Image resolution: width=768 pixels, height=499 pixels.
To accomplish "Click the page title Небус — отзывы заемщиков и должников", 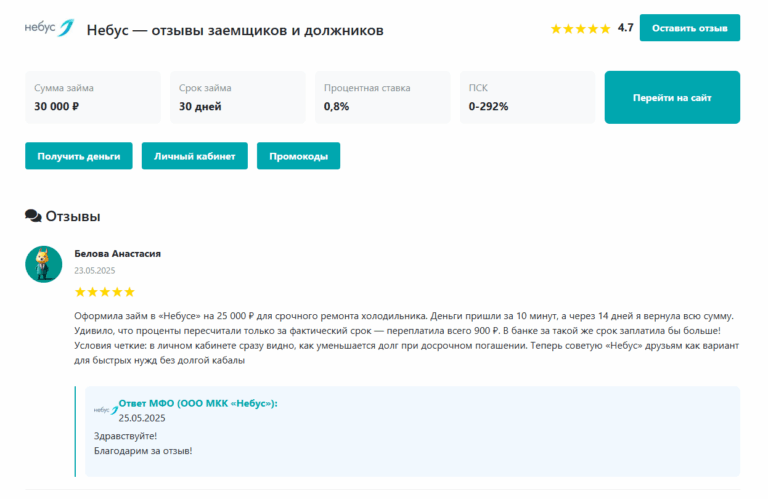I will (x=235, y=30).
